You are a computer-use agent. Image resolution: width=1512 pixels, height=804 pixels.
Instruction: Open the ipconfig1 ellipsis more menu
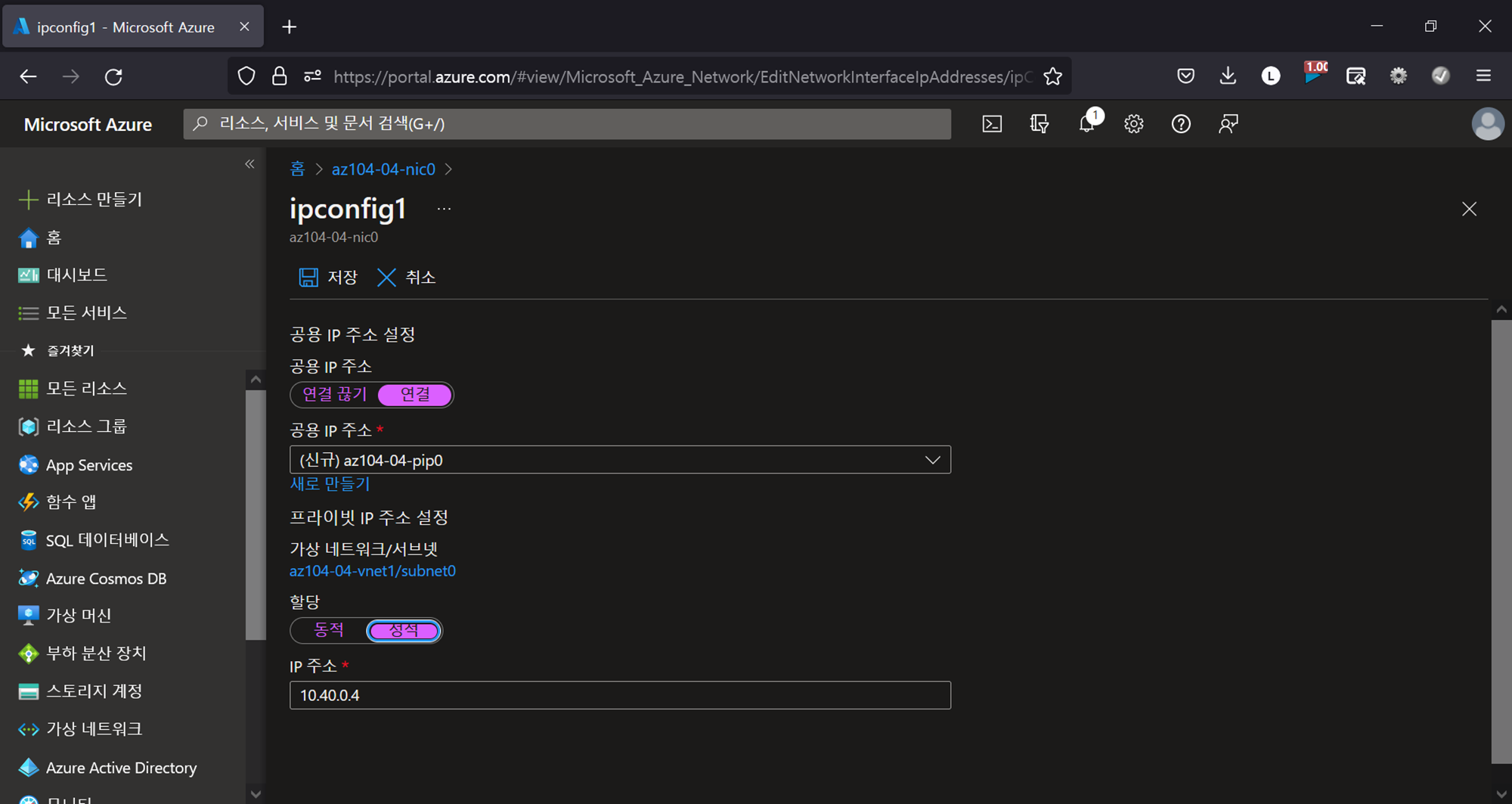tap(444, 209)
